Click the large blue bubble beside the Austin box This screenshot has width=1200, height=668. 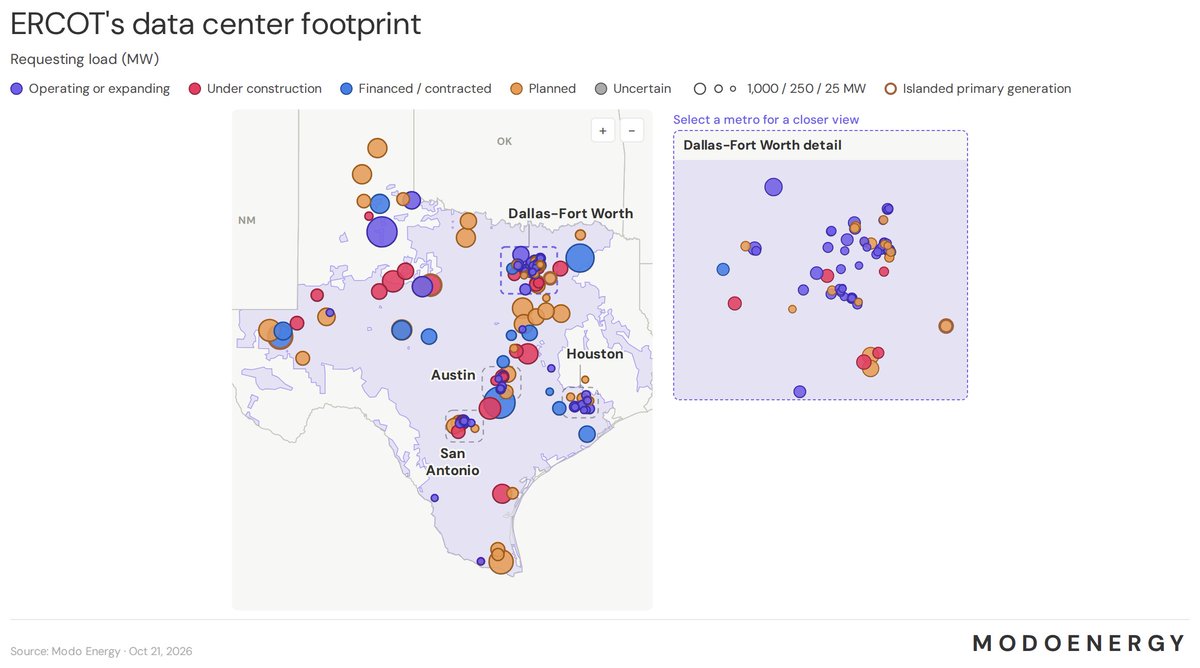coord(499,401)
